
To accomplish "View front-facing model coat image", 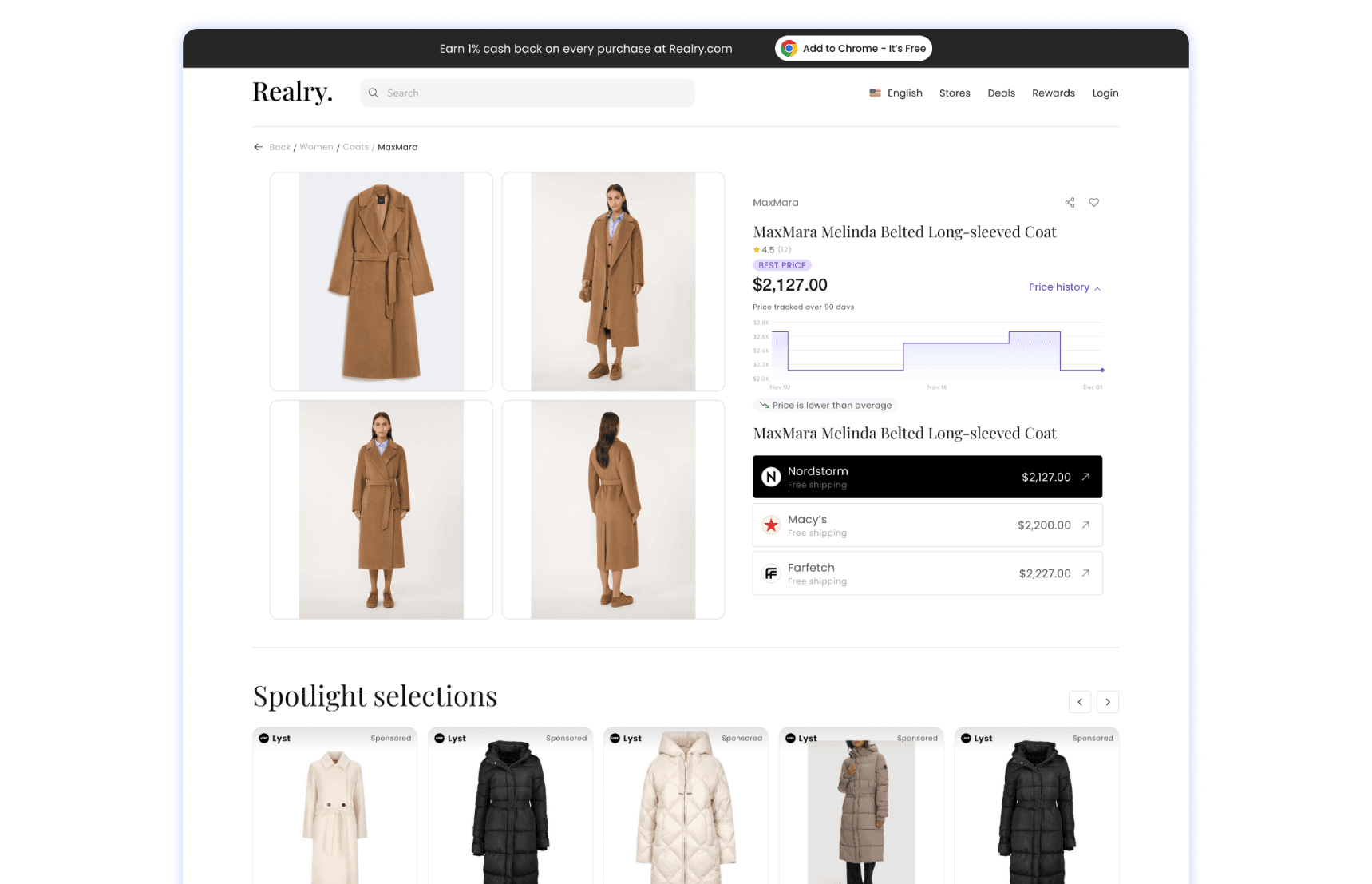I will 381,509.
